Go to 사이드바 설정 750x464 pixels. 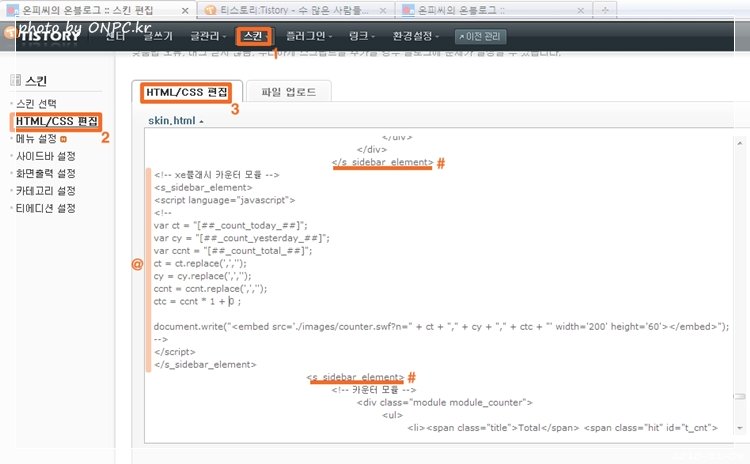click(x=45, y=156)
